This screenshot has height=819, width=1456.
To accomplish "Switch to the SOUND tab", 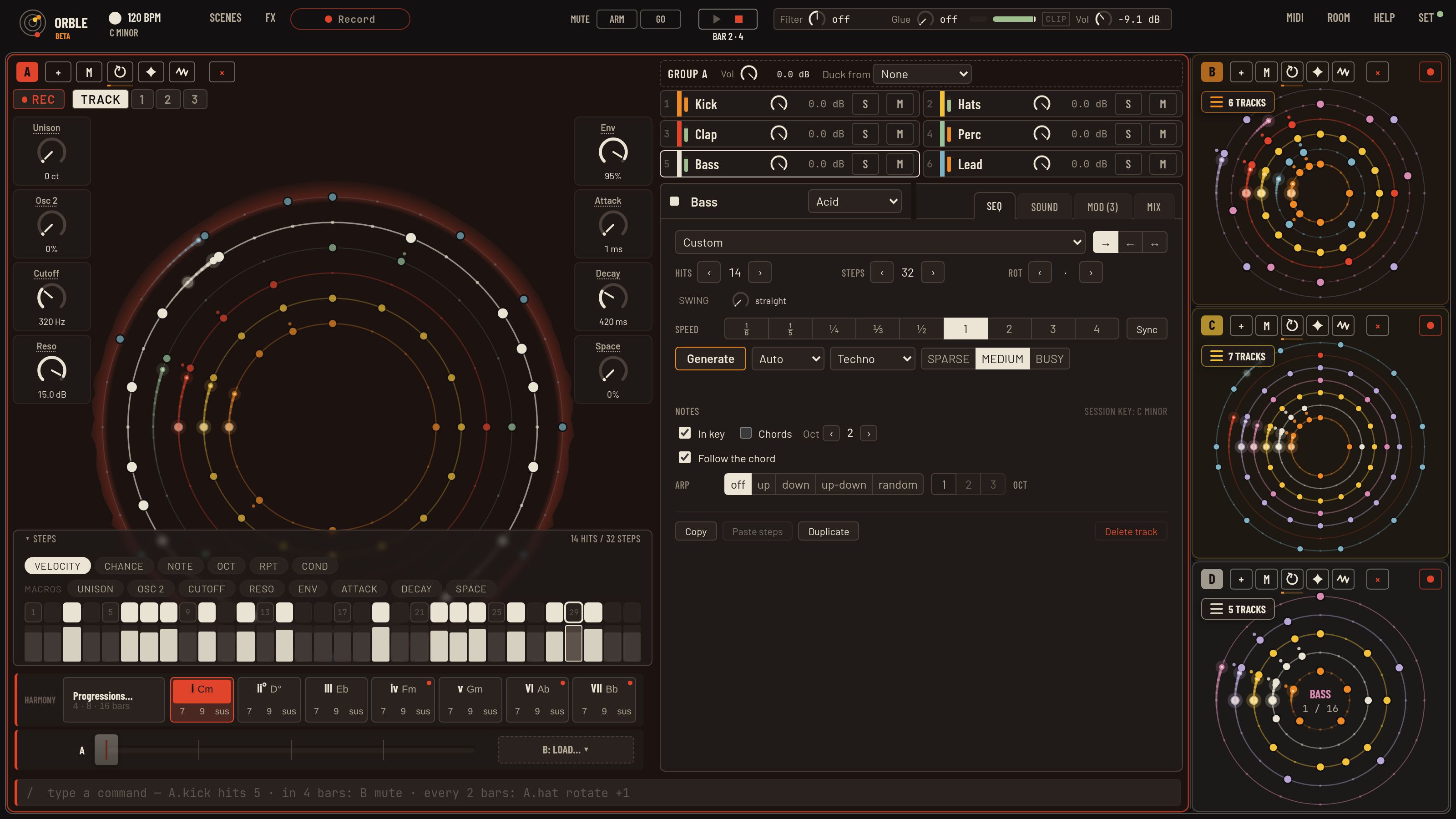I will [x=1045, y=207].
